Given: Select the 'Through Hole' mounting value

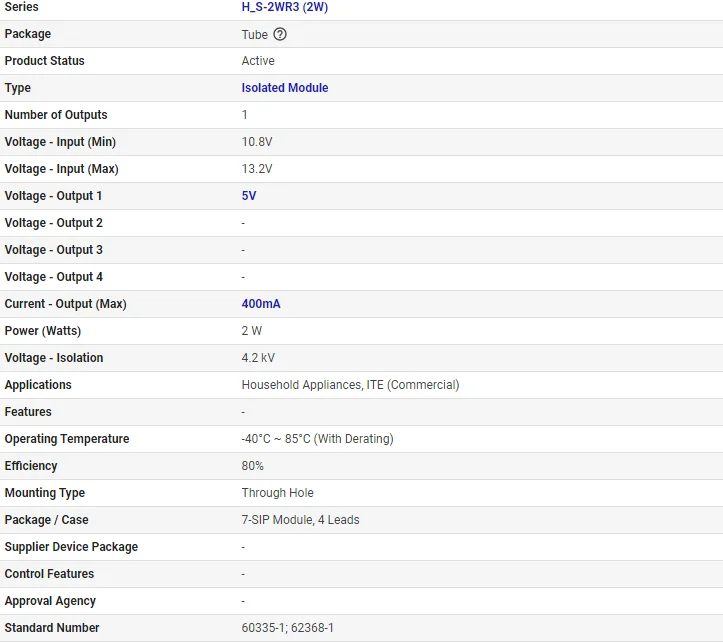Looking at the screenshot, I should coord(278,493).
